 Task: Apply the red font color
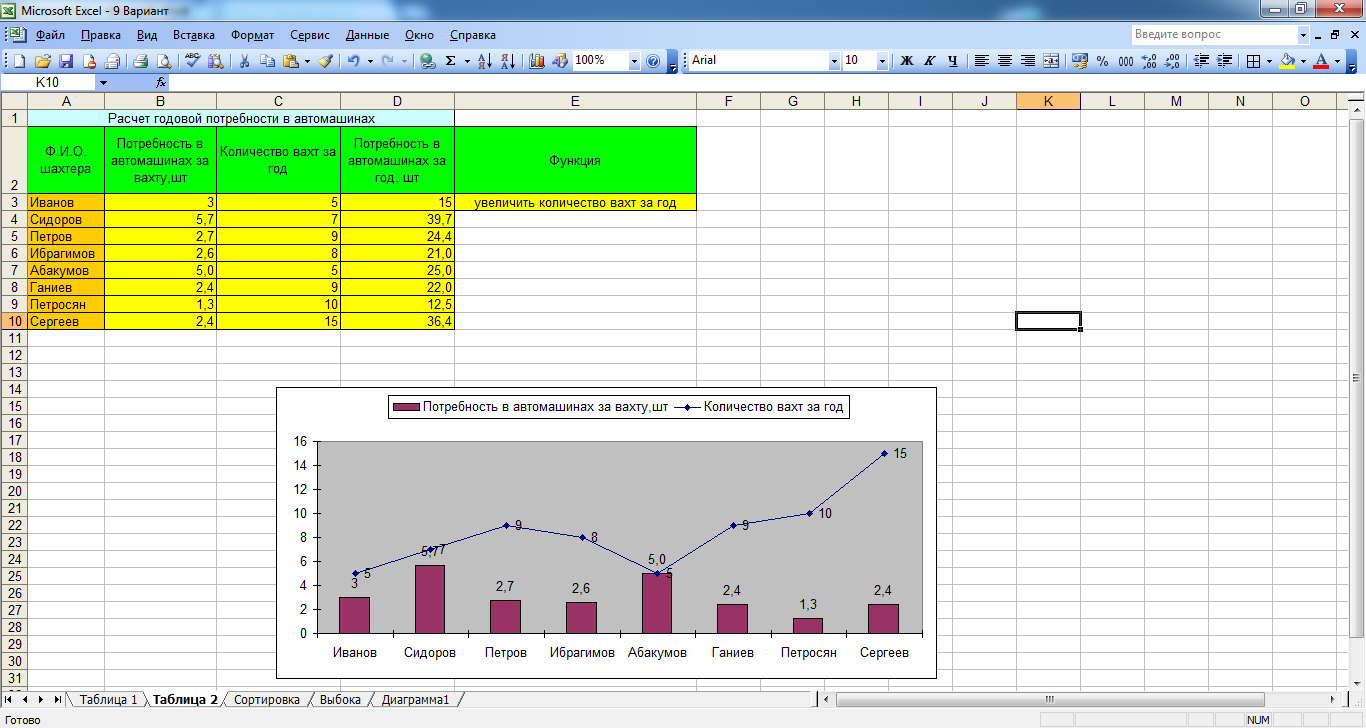1322,61
